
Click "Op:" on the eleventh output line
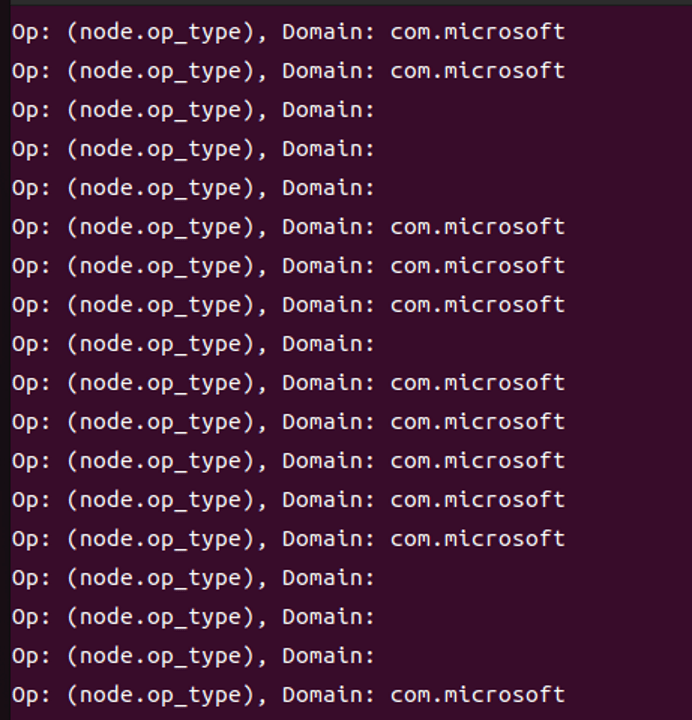pyautogui.click(x=30, y=422)
